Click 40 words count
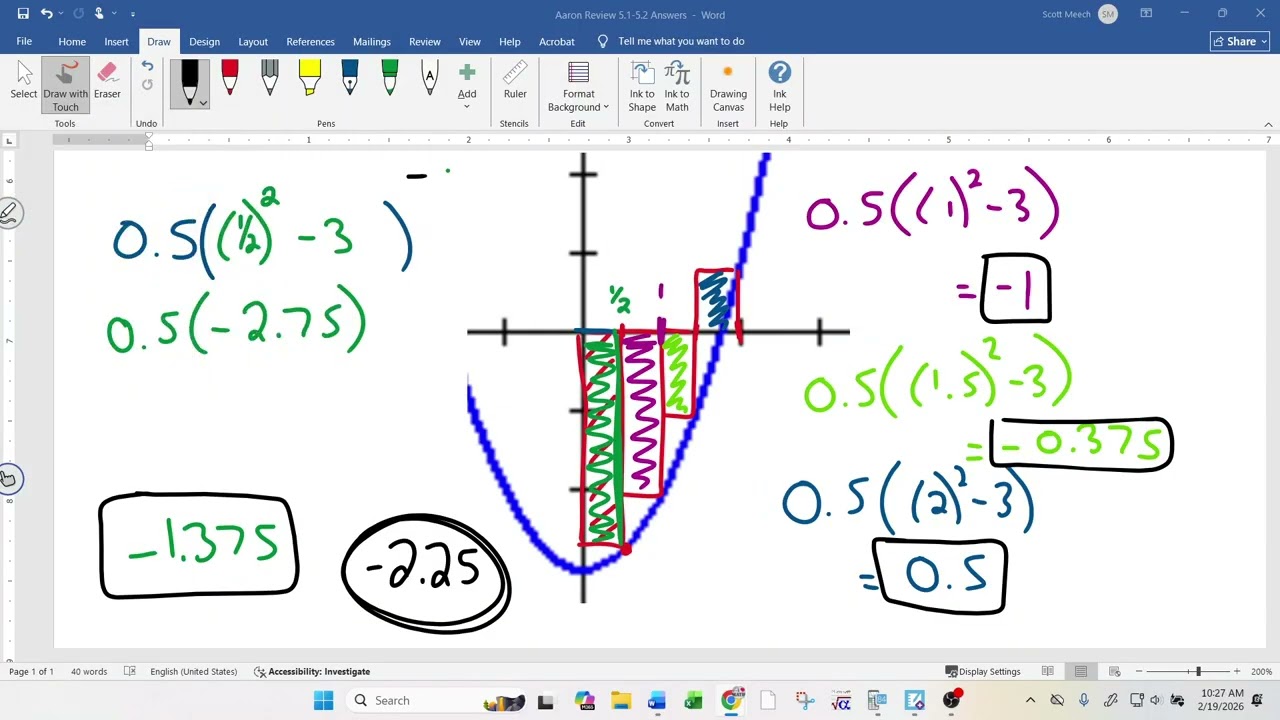The height and width of the screenshot is (720, 1280). click(89, 671)
